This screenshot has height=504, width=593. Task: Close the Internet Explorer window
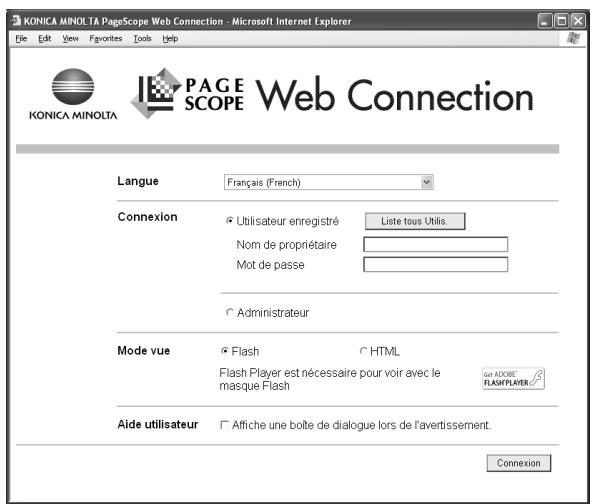578,21
